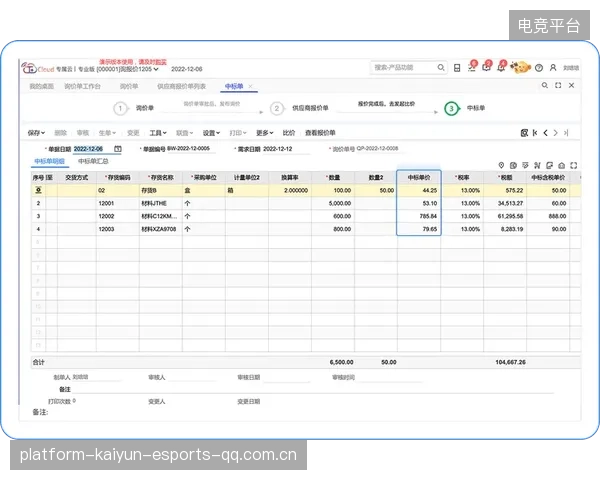
Task: Switch to the 我的桌面 tab
Action: pyautogui.click(x=41, y=86)
